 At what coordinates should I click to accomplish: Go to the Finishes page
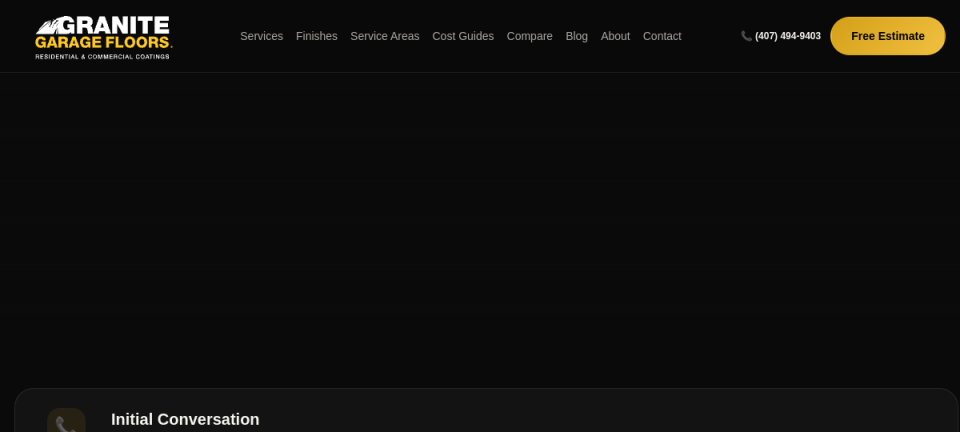[x=317, y=36]
